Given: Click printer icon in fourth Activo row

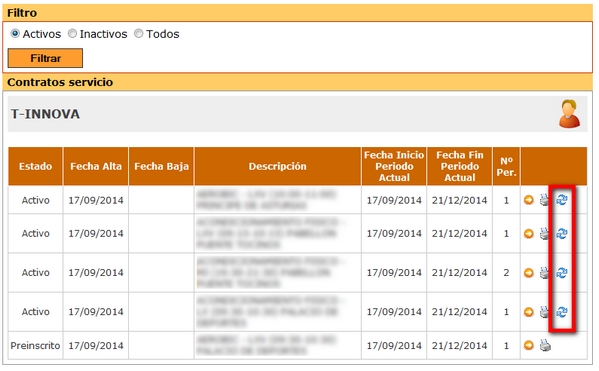Looking at the screenshot, I should 544,312.
